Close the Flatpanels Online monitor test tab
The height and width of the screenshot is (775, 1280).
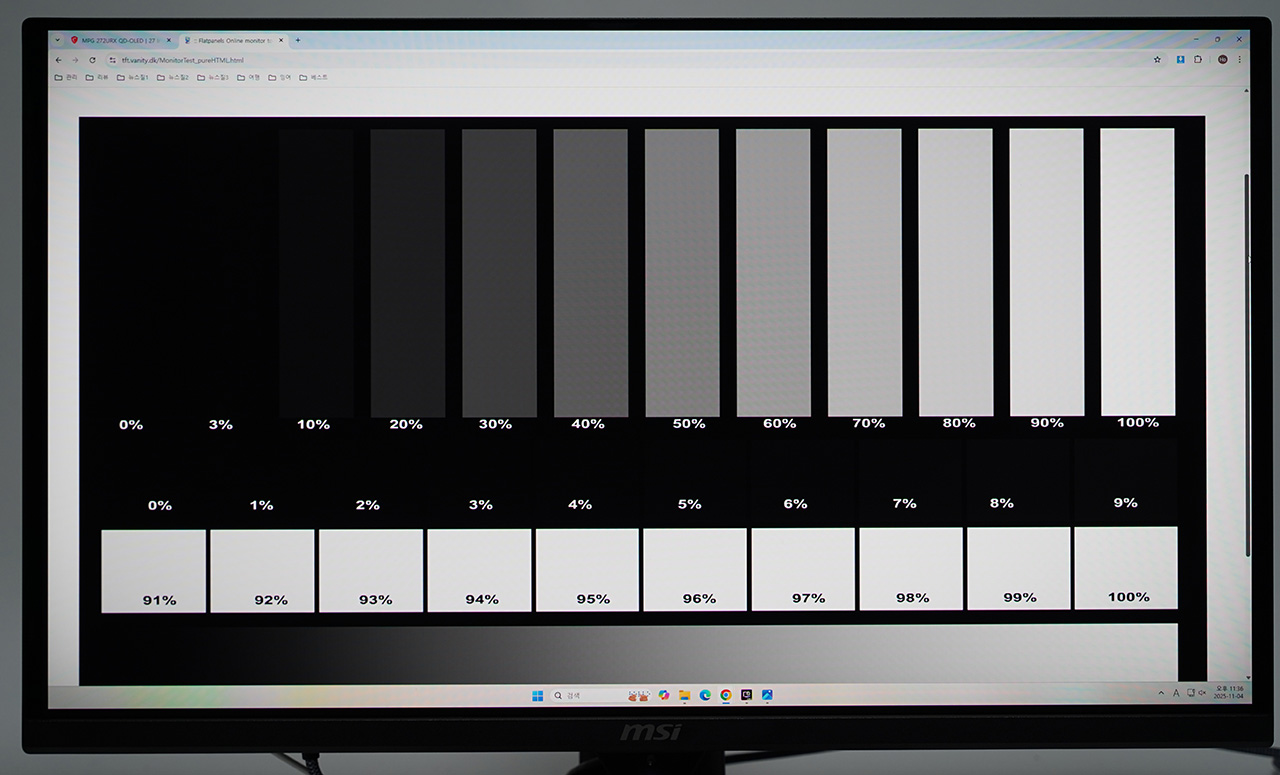pyautogui.click(x=281, y=40)
